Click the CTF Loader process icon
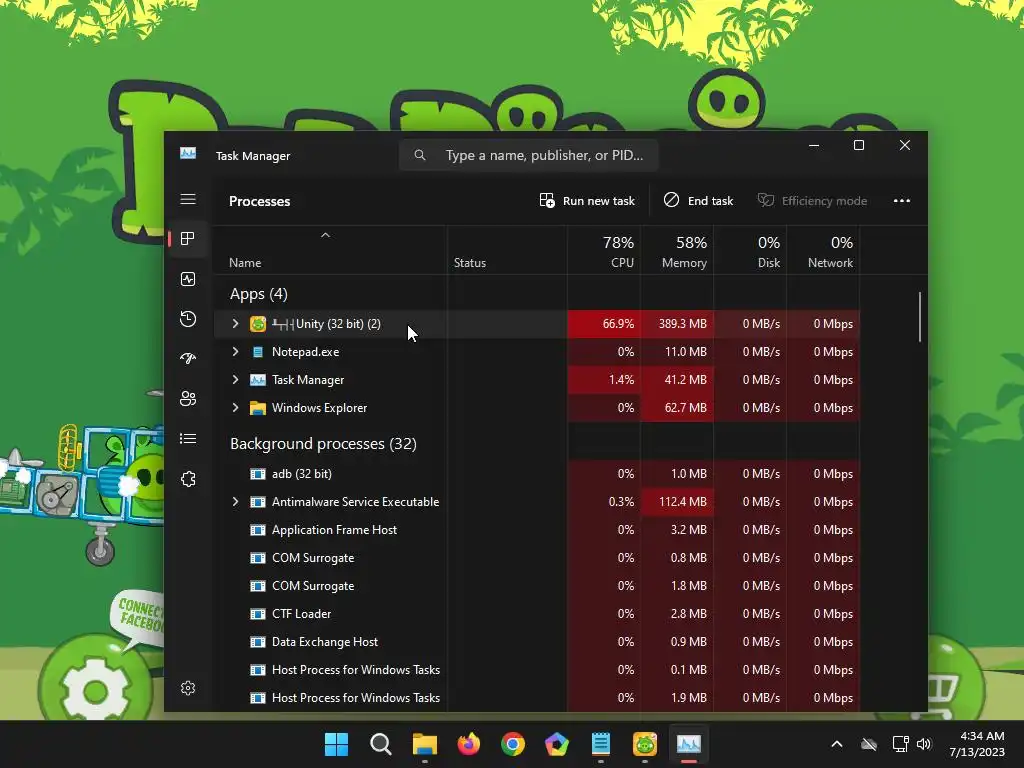Viewport: 1024px width, 768px height. 258,614
